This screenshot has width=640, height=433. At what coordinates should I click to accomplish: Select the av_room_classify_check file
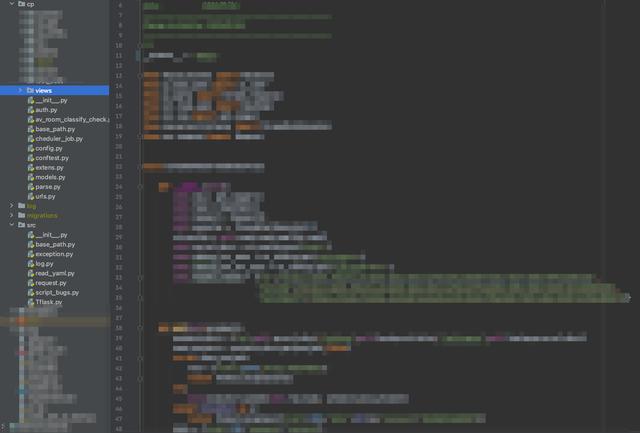pyautogui.click(x=72, y=120)
